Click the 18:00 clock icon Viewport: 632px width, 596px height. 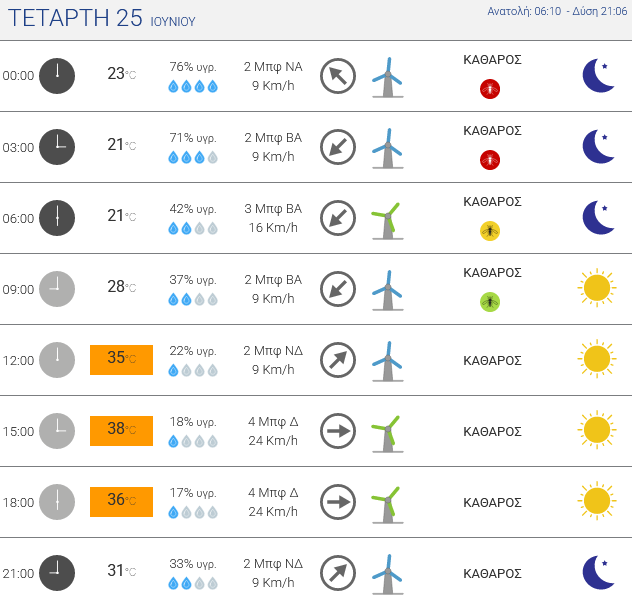[57, 502]
